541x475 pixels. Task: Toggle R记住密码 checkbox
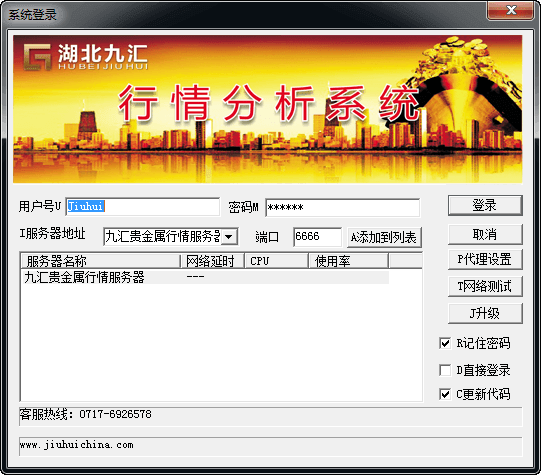[x=445, y=343]
